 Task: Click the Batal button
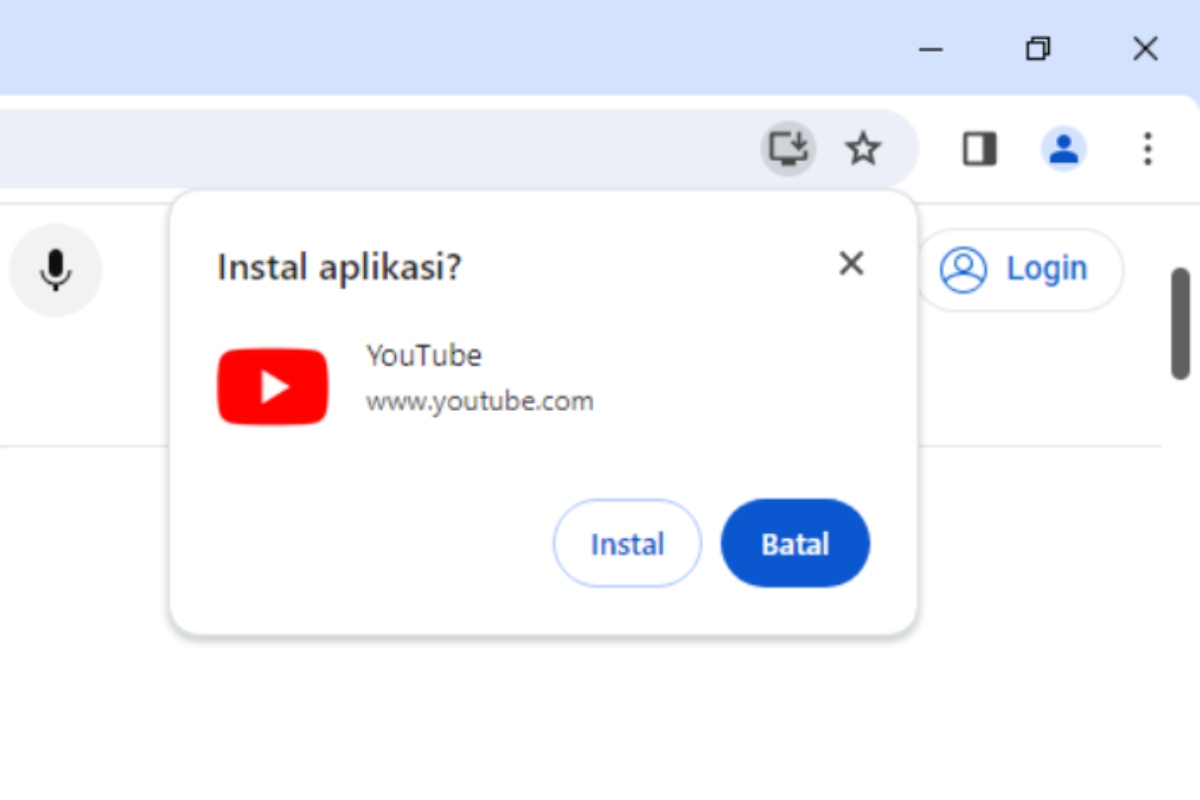point(795,544)
